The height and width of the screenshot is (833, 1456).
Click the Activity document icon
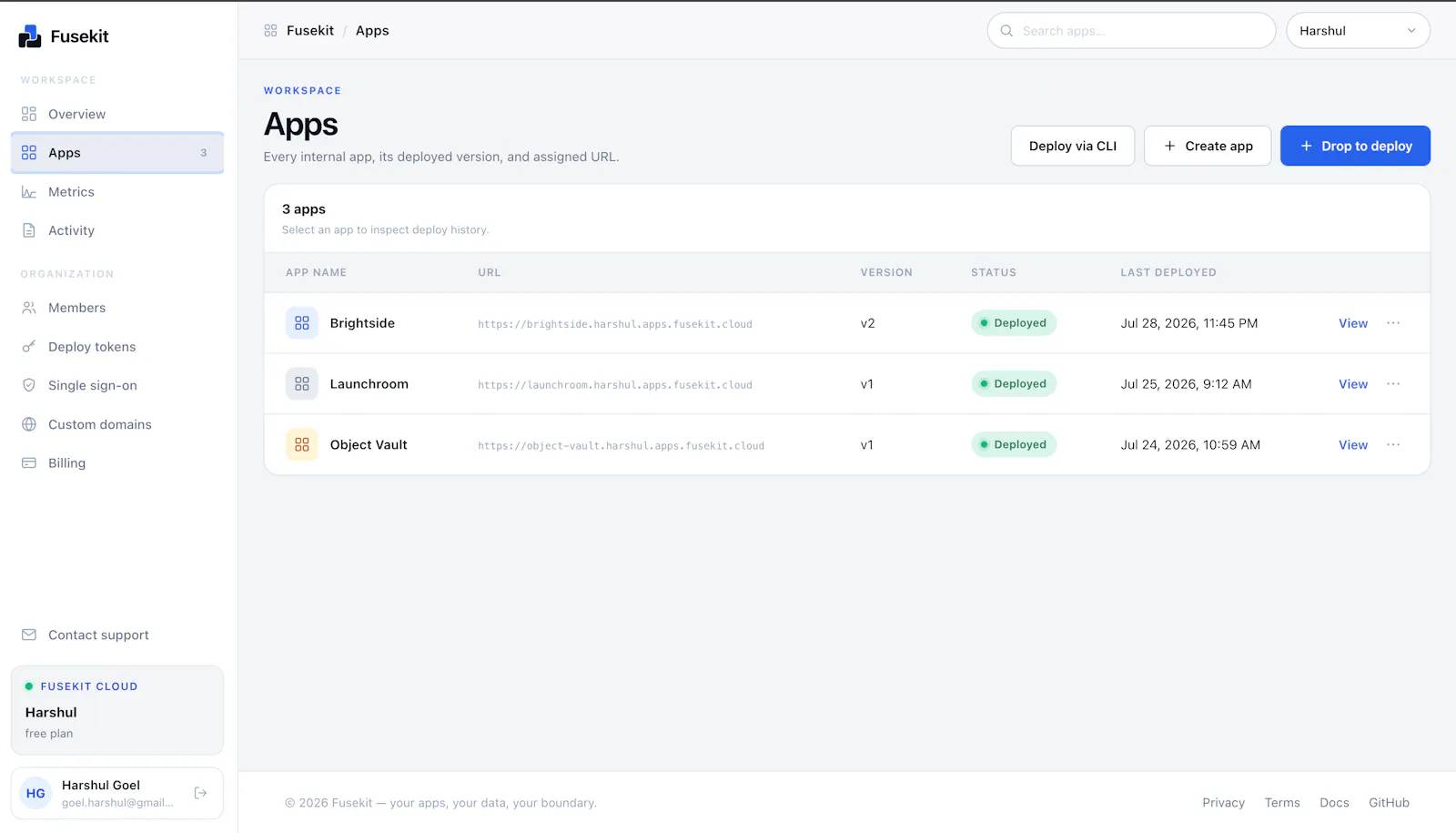tap(29, 230)
